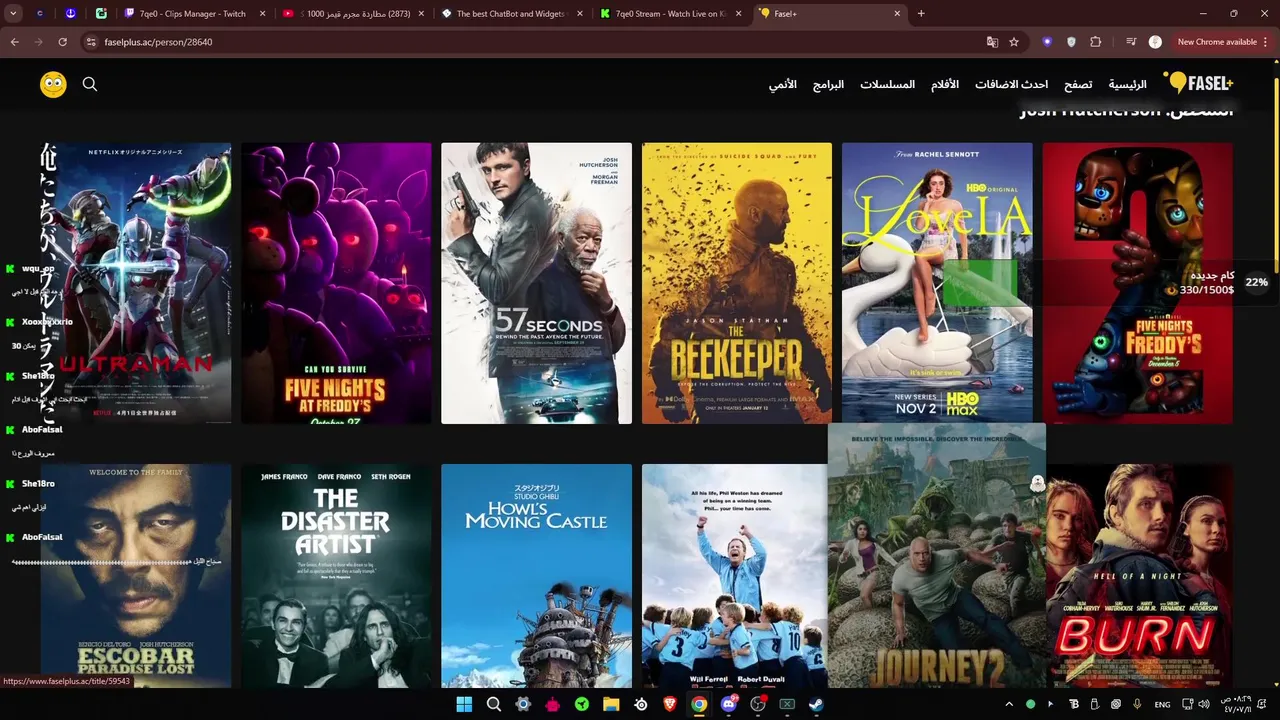This screenshot has width=1280, height=720.
Task: Switch to the 7qe0 Stream Kick tab
Action: coord(670,14)
